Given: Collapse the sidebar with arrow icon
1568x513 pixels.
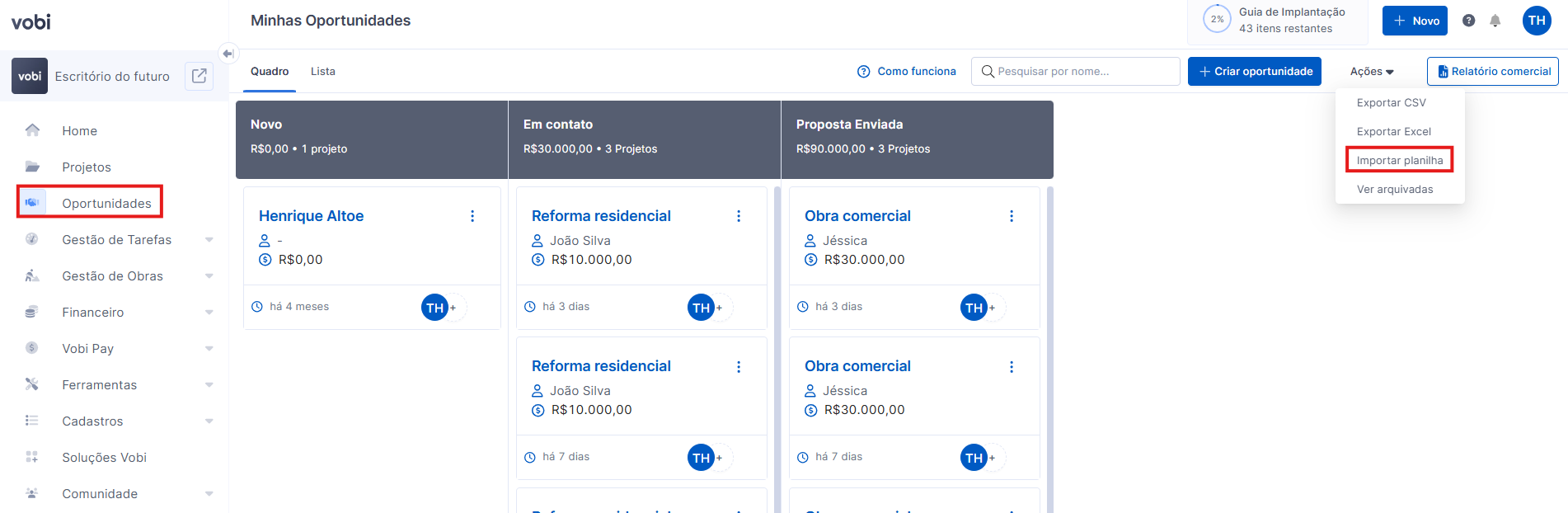Looking at the screenshot, I should [x=228, y=54].
